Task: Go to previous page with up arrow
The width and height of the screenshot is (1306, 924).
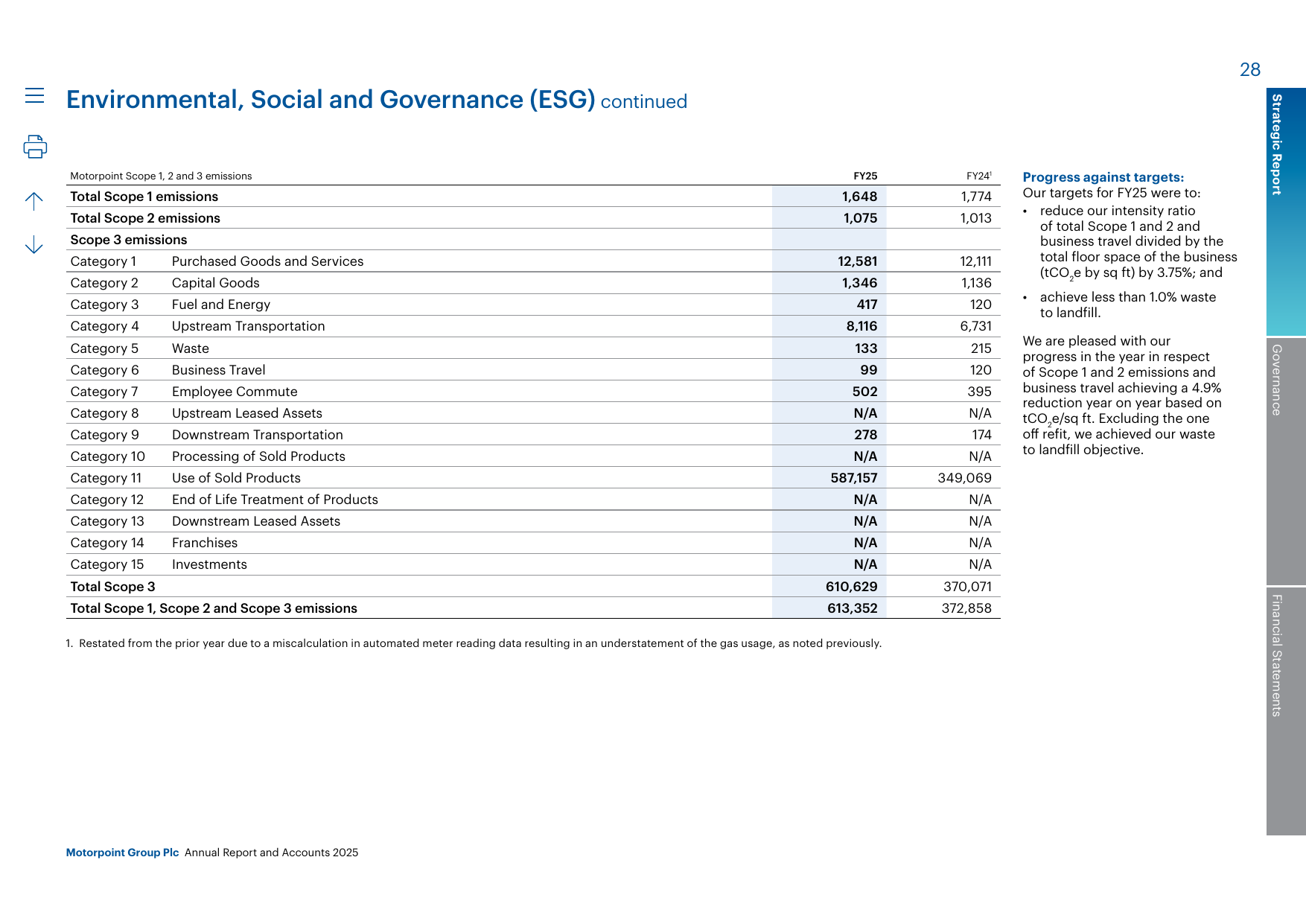Action: pyautogui.click(x=34, y=201)
